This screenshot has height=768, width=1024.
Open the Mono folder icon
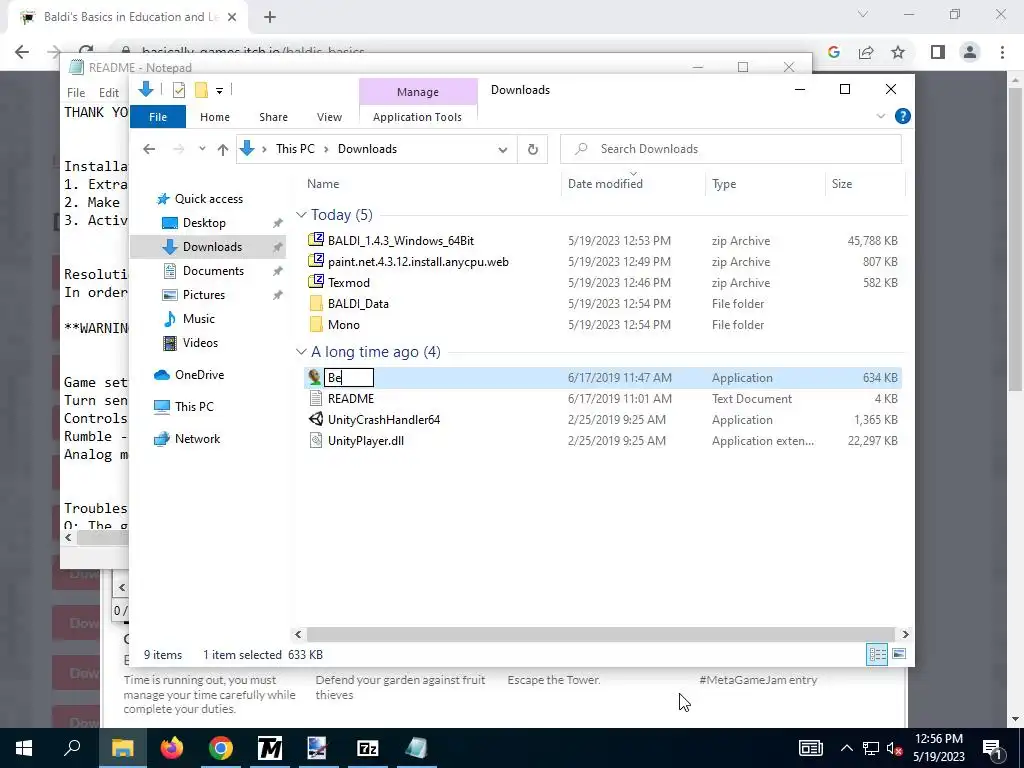tap(316, 324)
